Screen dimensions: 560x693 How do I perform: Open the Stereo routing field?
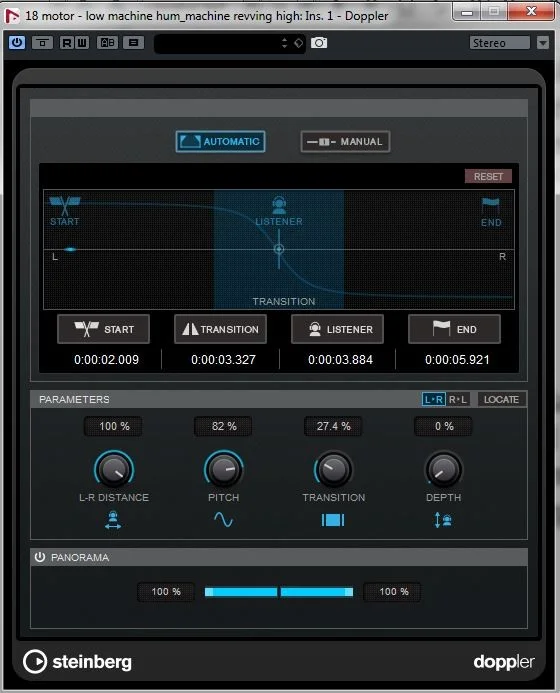pos(499,43)
